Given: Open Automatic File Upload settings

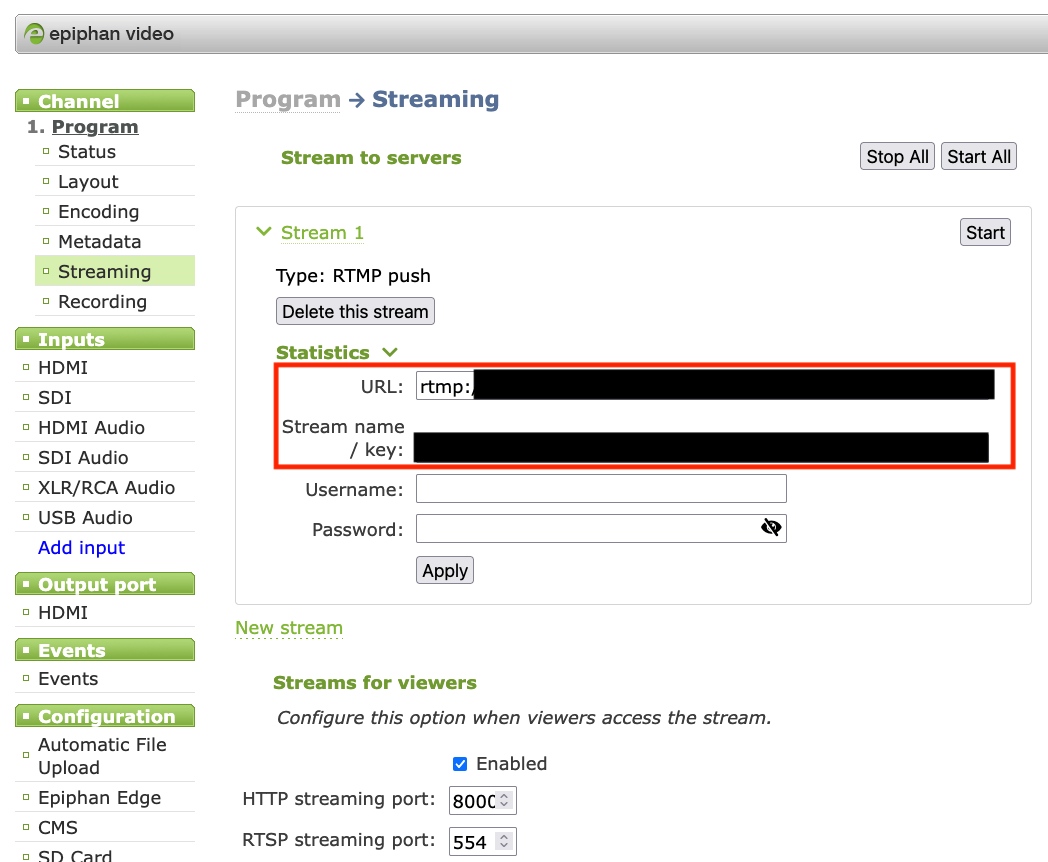Looking at the screenshot, I should point(102,756).
